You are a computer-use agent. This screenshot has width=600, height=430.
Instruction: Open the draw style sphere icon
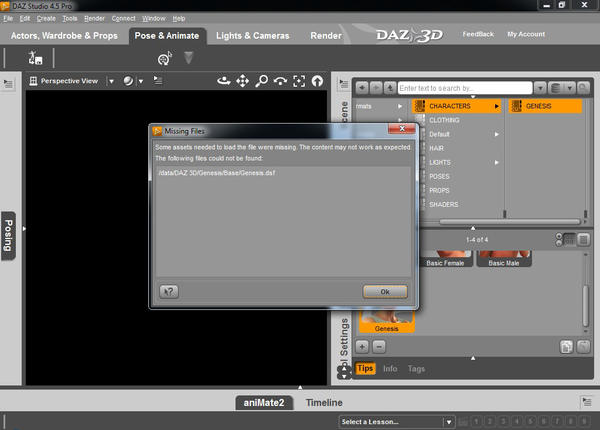coord(128,81)
